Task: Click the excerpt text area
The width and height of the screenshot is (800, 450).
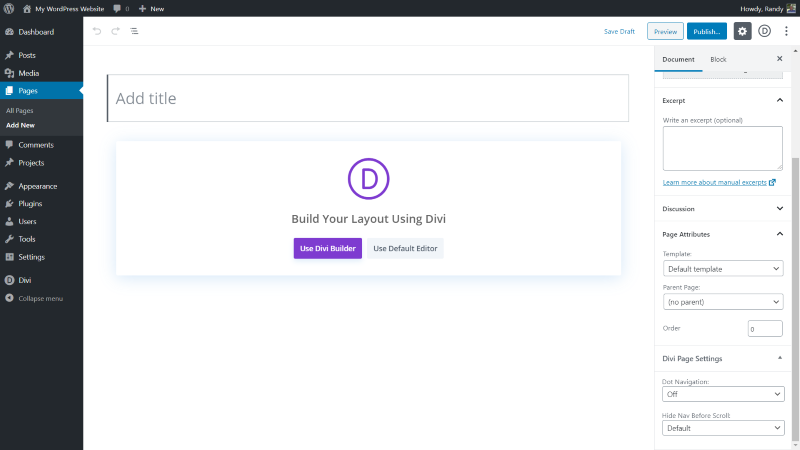Action: 722,148
